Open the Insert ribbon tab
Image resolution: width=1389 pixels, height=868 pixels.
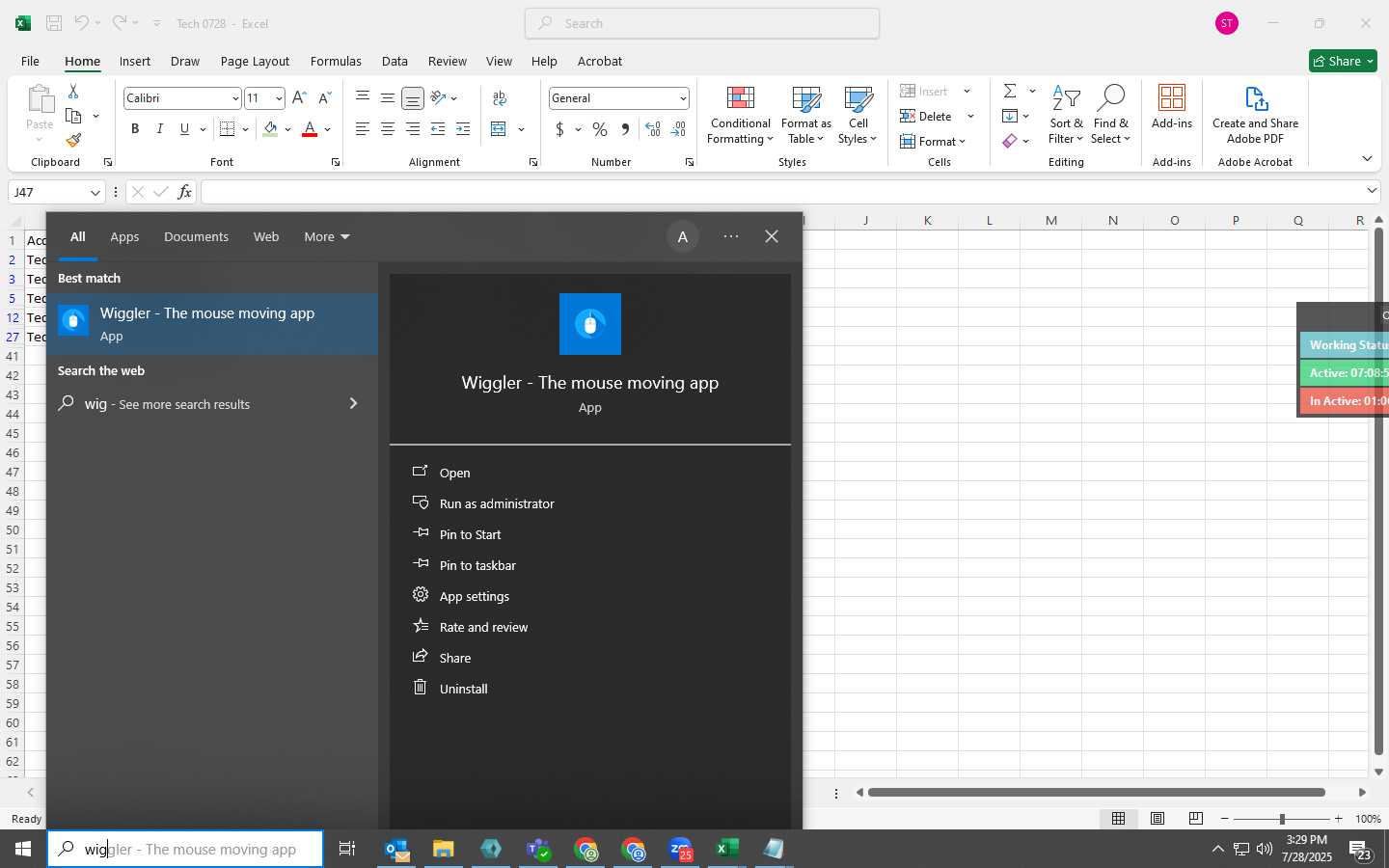point(135,61)
